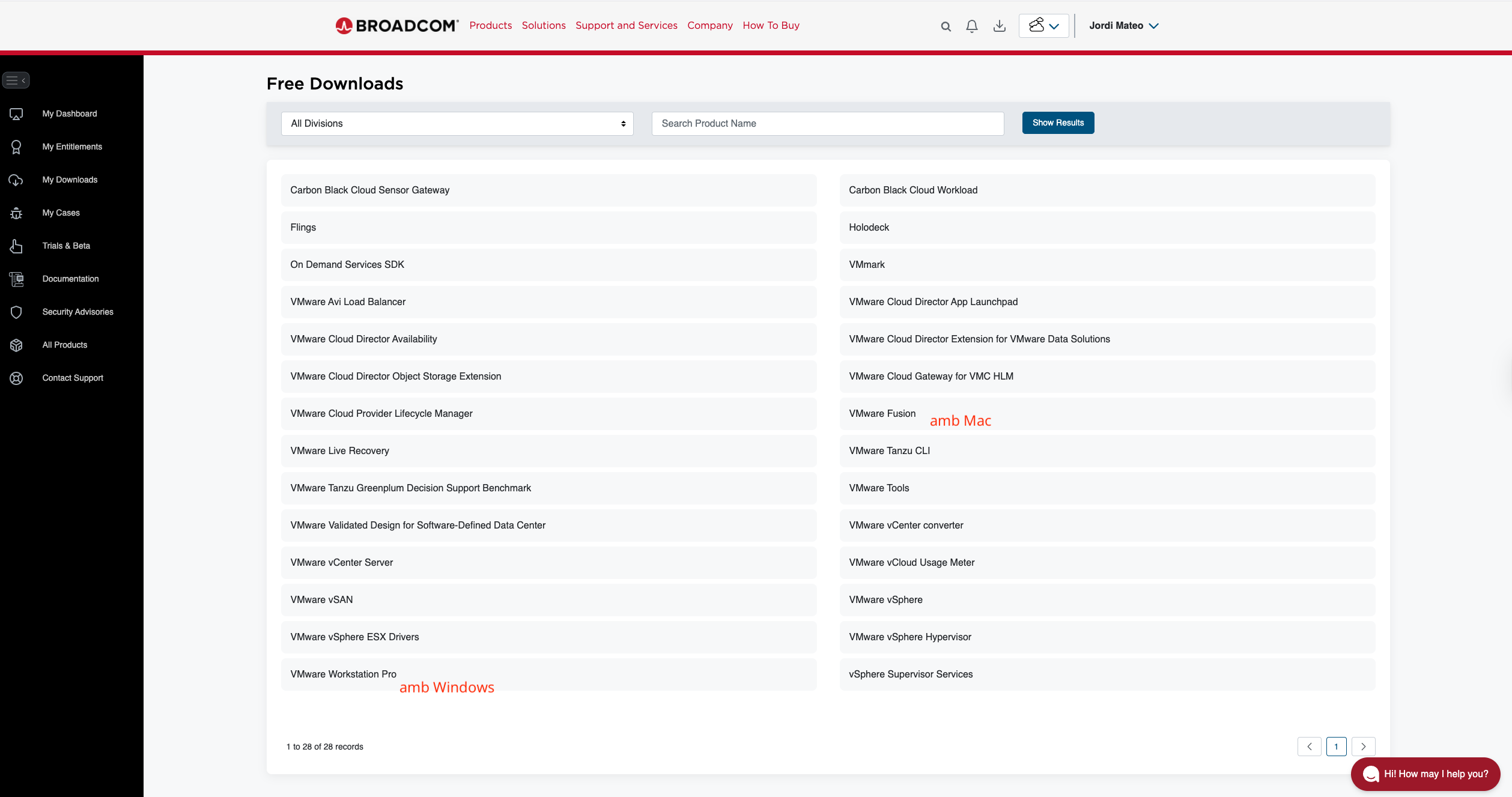This screenshot has height=797, width=1512.
Task: Open VMware vCenter converter
Action: [1107, 526]
